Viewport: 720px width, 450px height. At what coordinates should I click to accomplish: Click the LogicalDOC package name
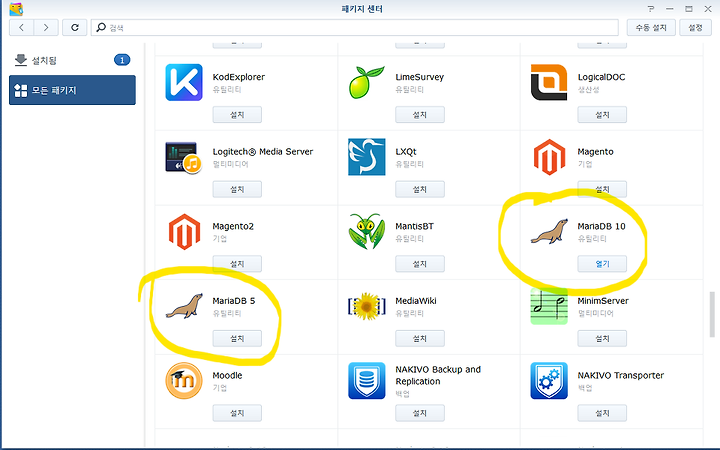click(601, 77)
